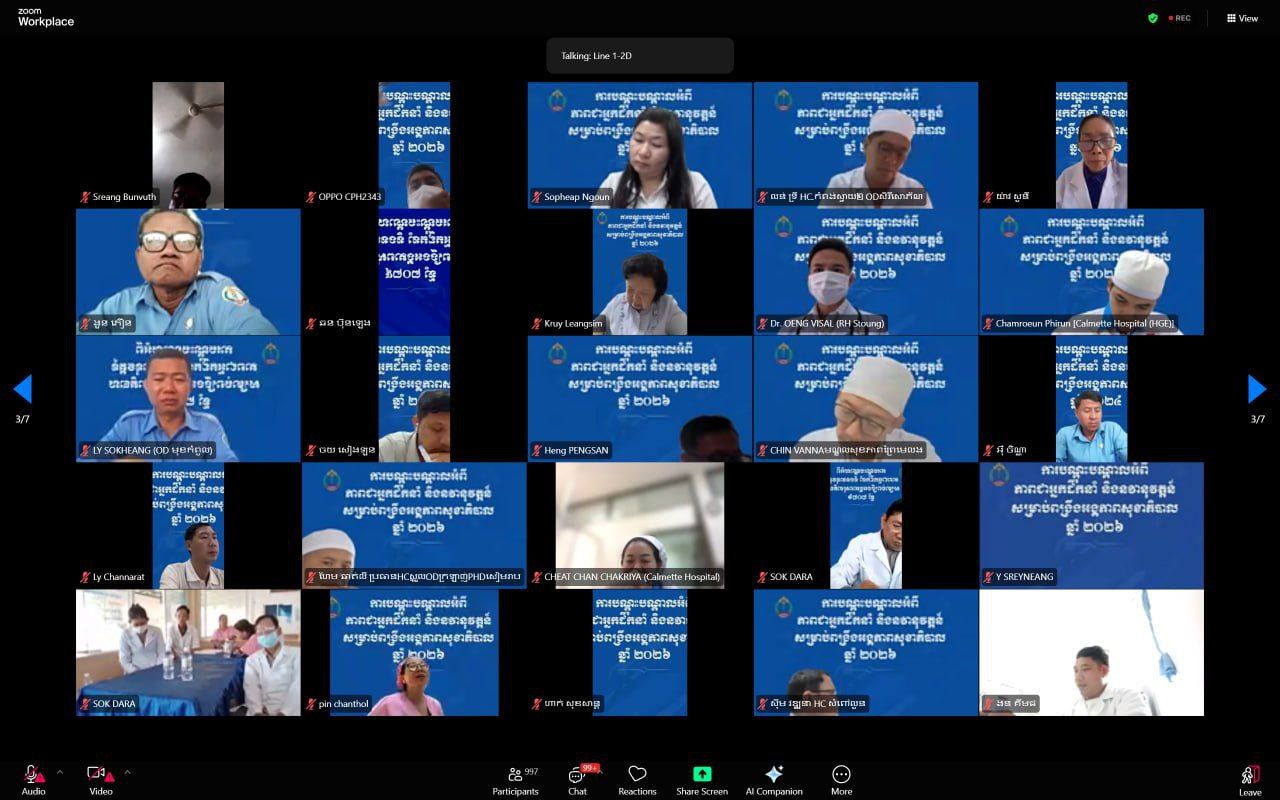Open the Reactions menu
Image resolution: width=1280 pixels, height=800 pixels.
pyautogui.click(x=637, y=779)
